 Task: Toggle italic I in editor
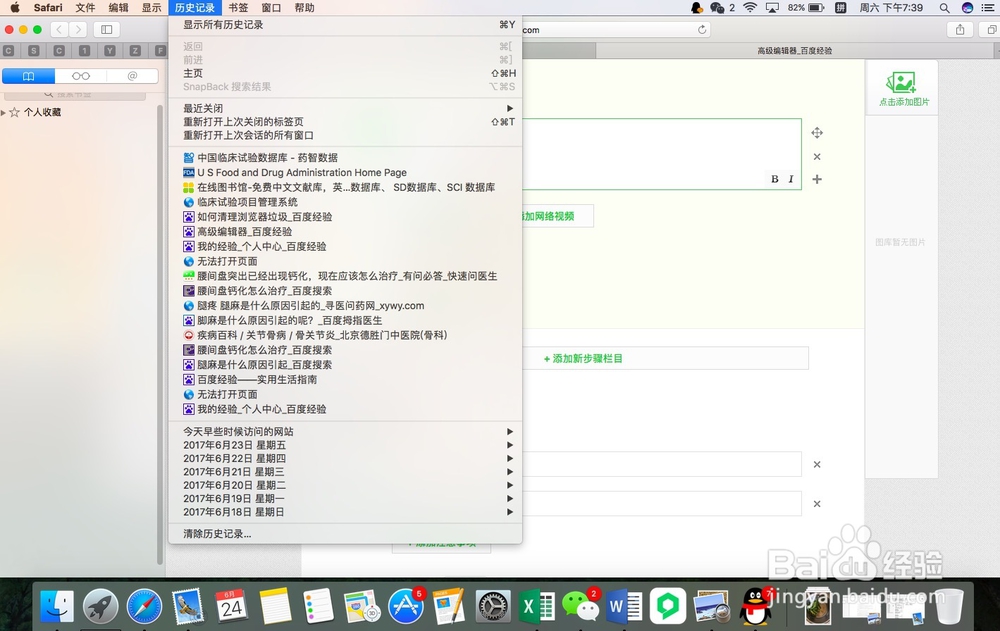click(791, 179)
